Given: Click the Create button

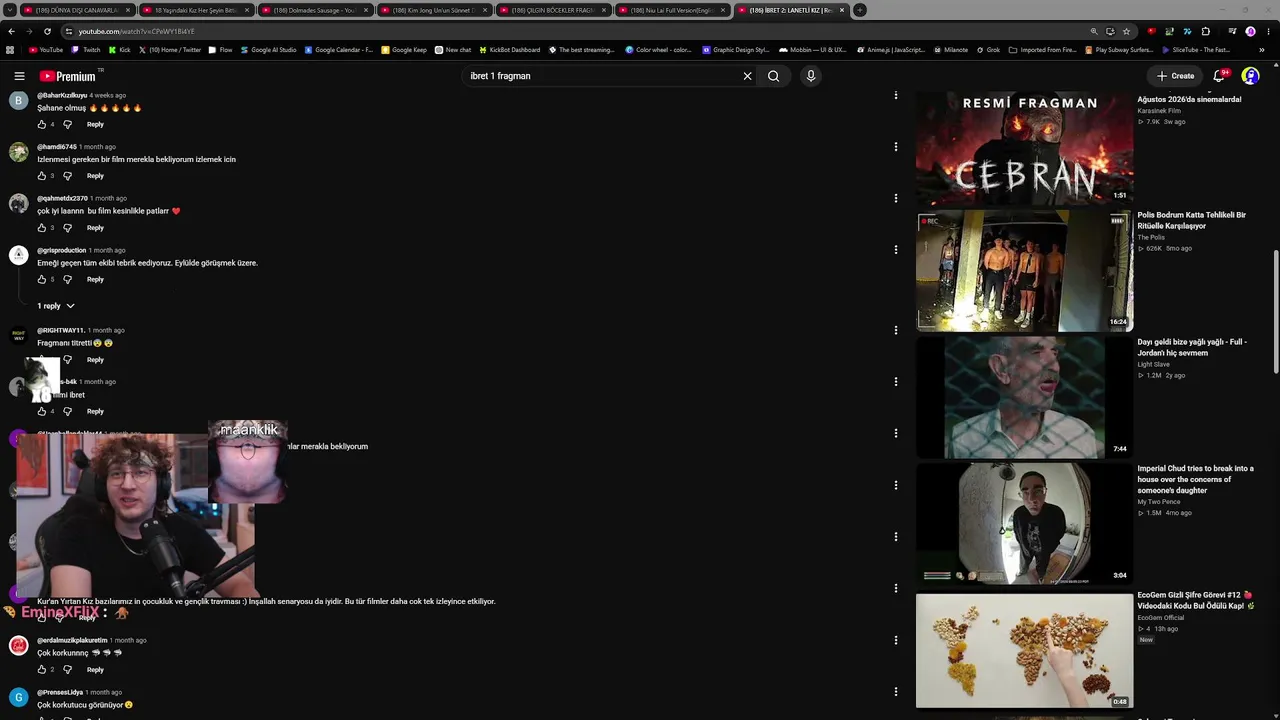Looking at the screenshot, I should coord(1176,76).
